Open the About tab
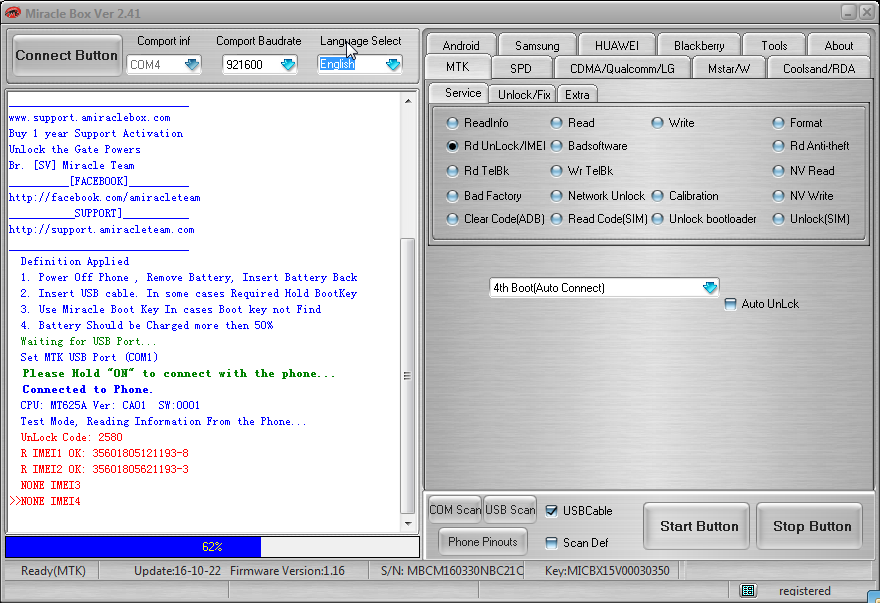Image resolution: width=880 pixels, height=603 pixels. coord(838,45)
